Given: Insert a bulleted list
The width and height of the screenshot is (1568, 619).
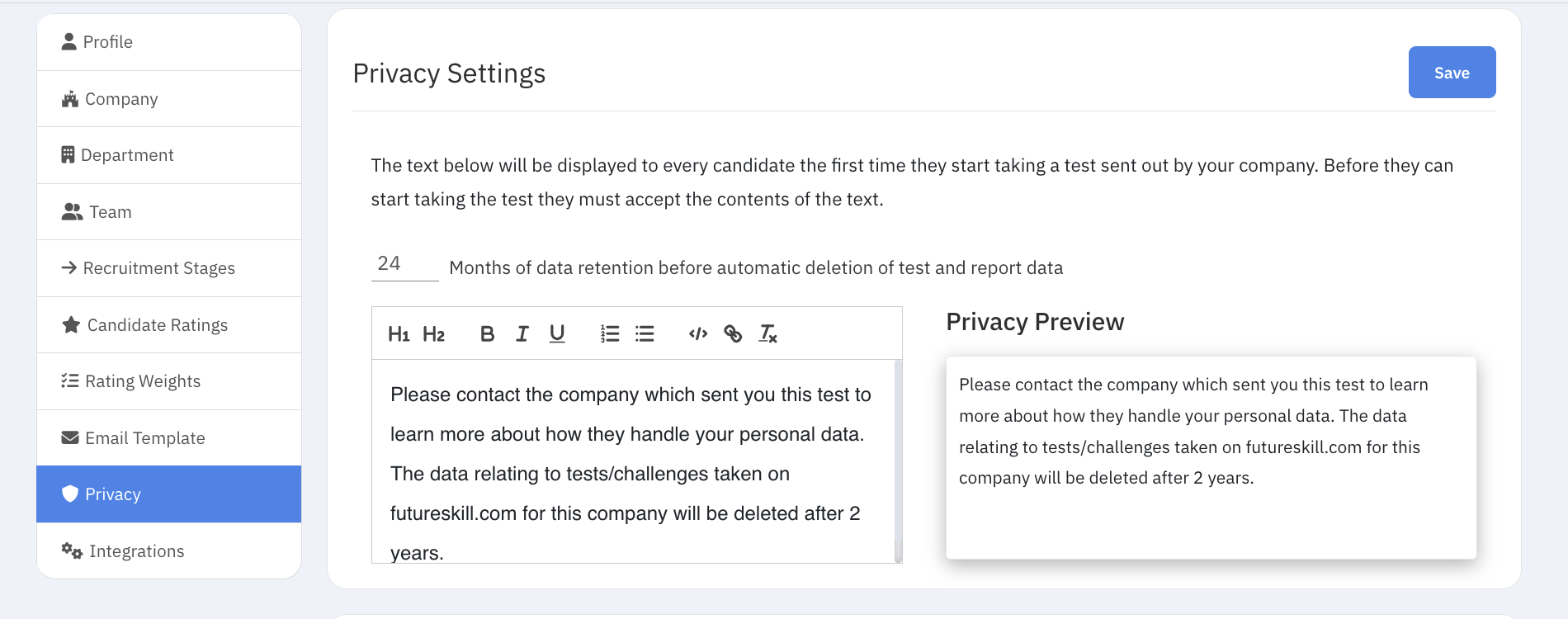Looking at the screenshot, I should (x=645, y=334).
